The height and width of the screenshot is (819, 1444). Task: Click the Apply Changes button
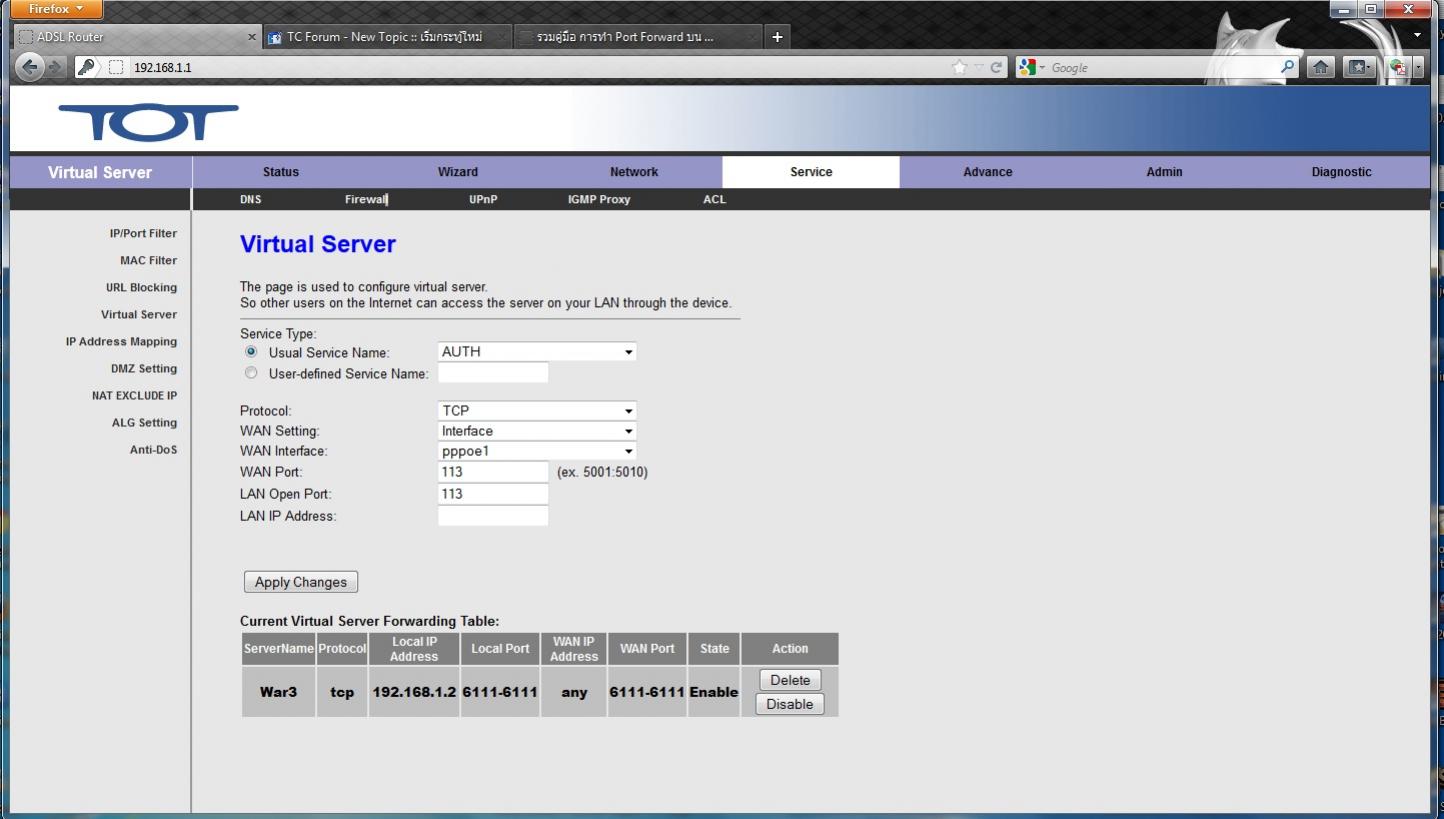click(x=300, y=582)
